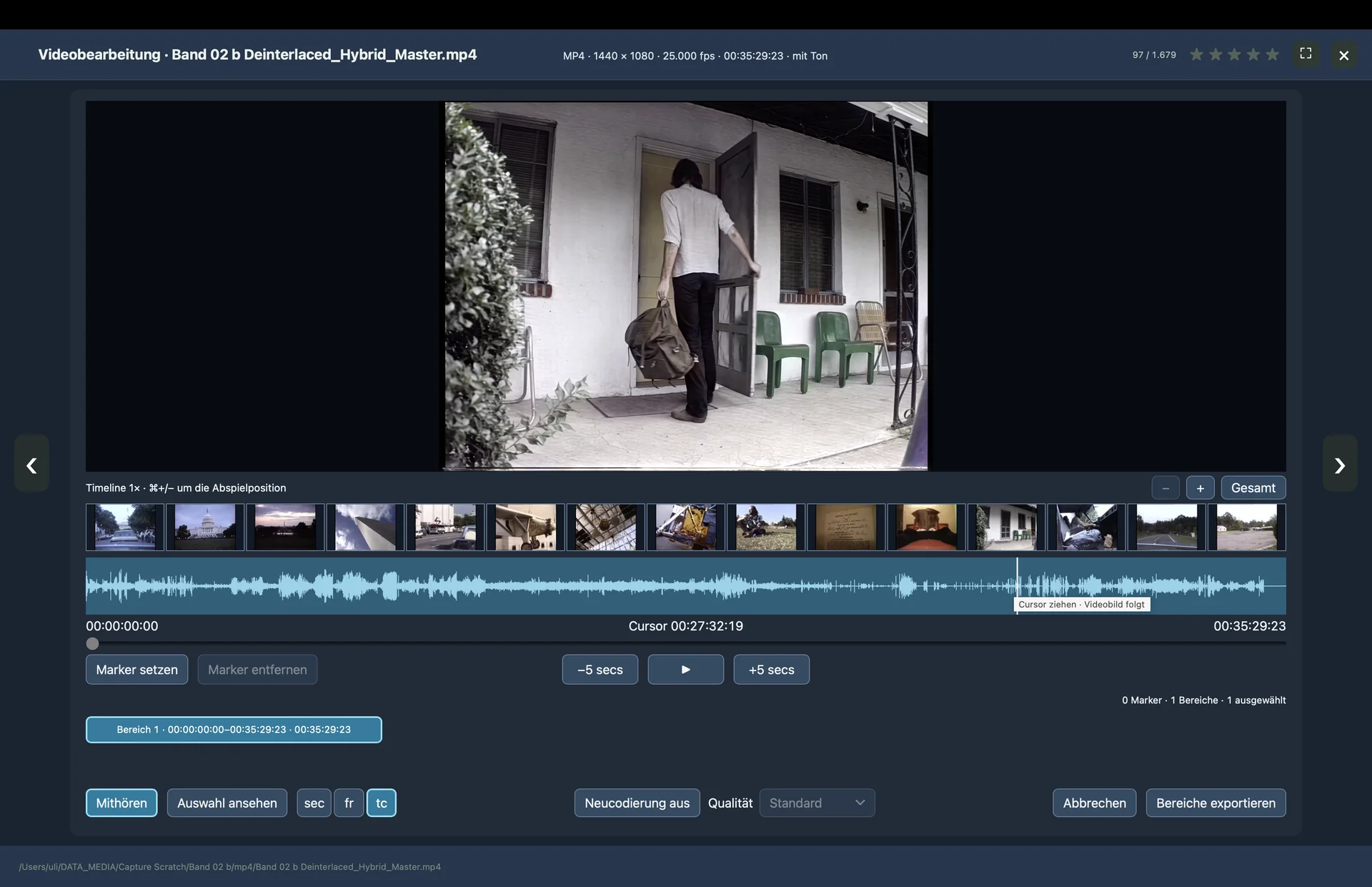Click end timecode 00:35:29:23
1372x887 pixels.
point(1249,626)
